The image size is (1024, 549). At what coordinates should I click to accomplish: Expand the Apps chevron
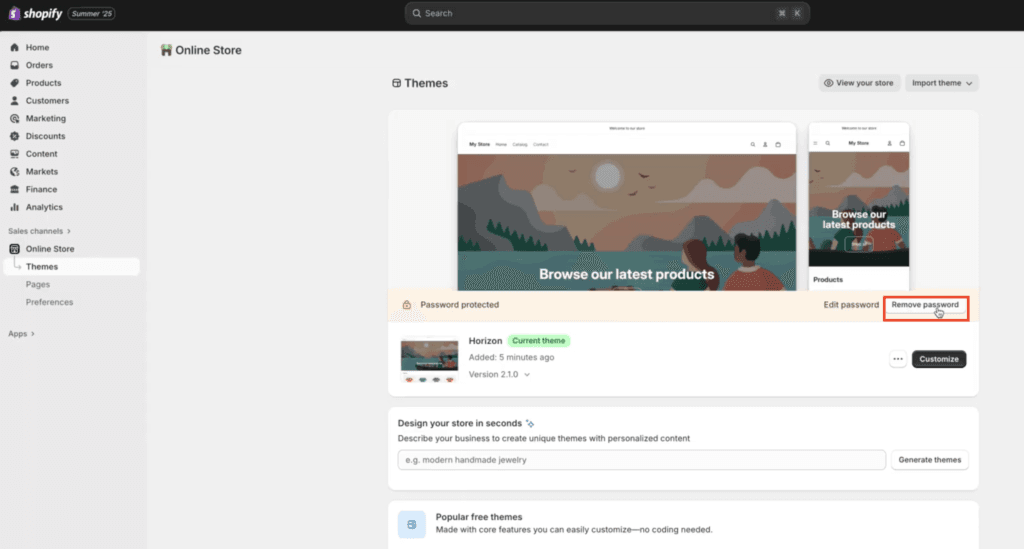(33, 334)
